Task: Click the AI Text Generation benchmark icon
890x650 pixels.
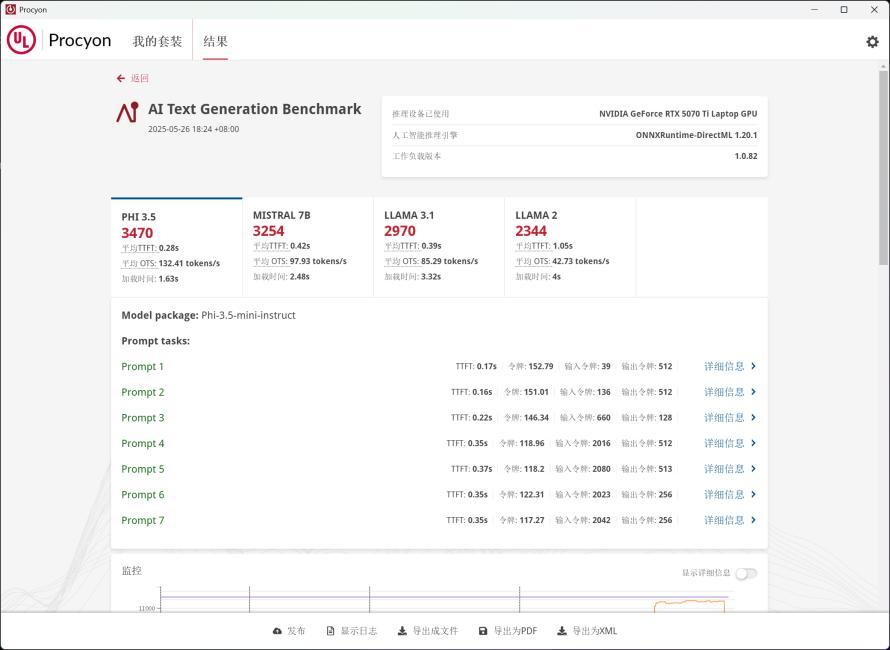Action: point(127,112)
